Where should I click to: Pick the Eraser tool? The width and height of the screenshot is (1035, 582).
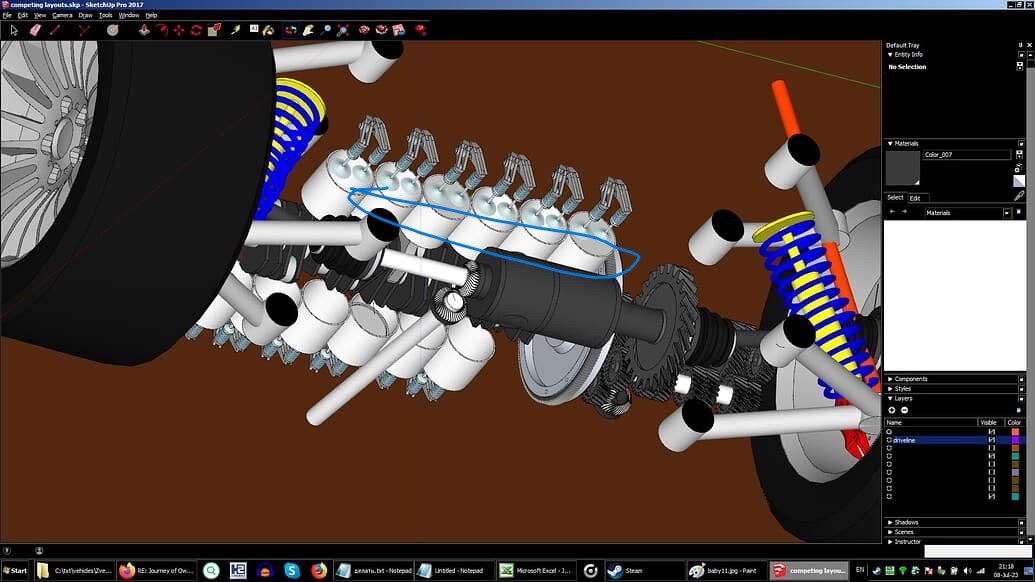point(35,30)
